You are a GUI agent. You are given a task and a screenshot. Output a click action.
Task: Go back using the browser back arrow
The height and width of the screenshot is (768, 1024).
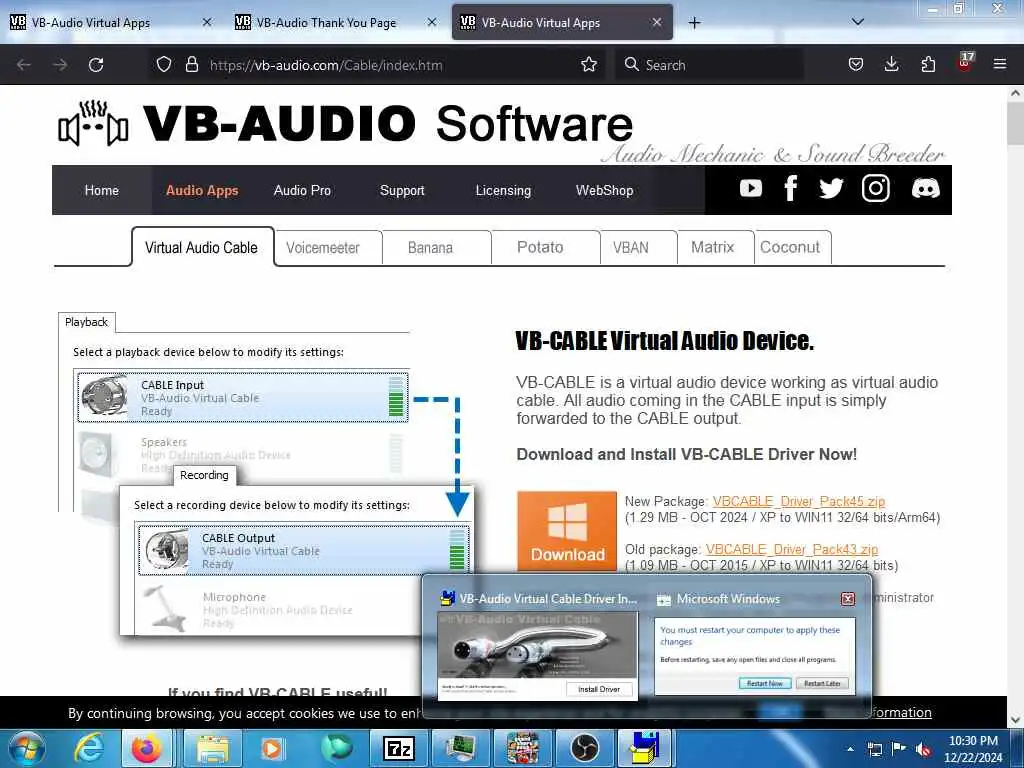(x=24, y=65)
